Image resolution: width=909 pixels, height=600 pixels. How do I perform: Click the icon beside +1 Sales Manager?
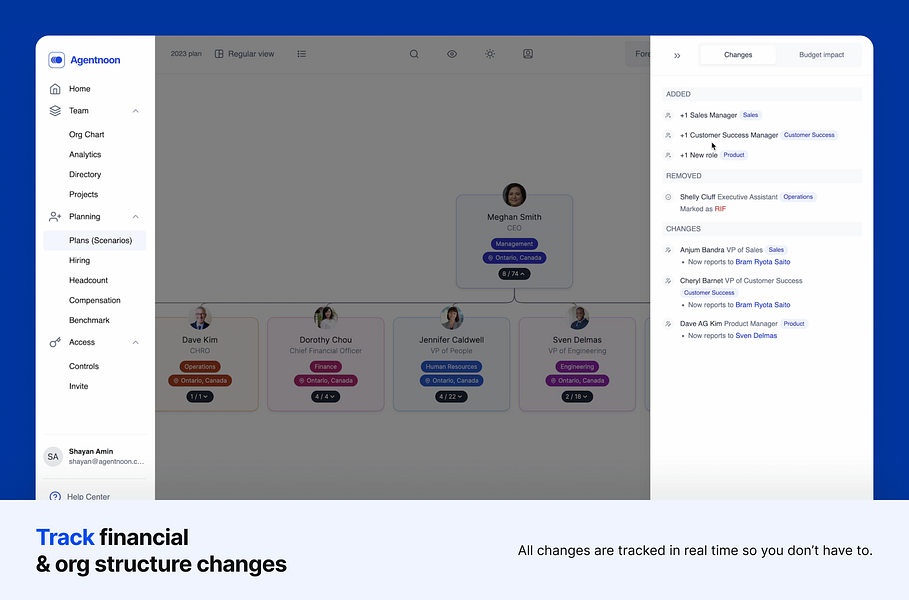(x=668, y=115)
